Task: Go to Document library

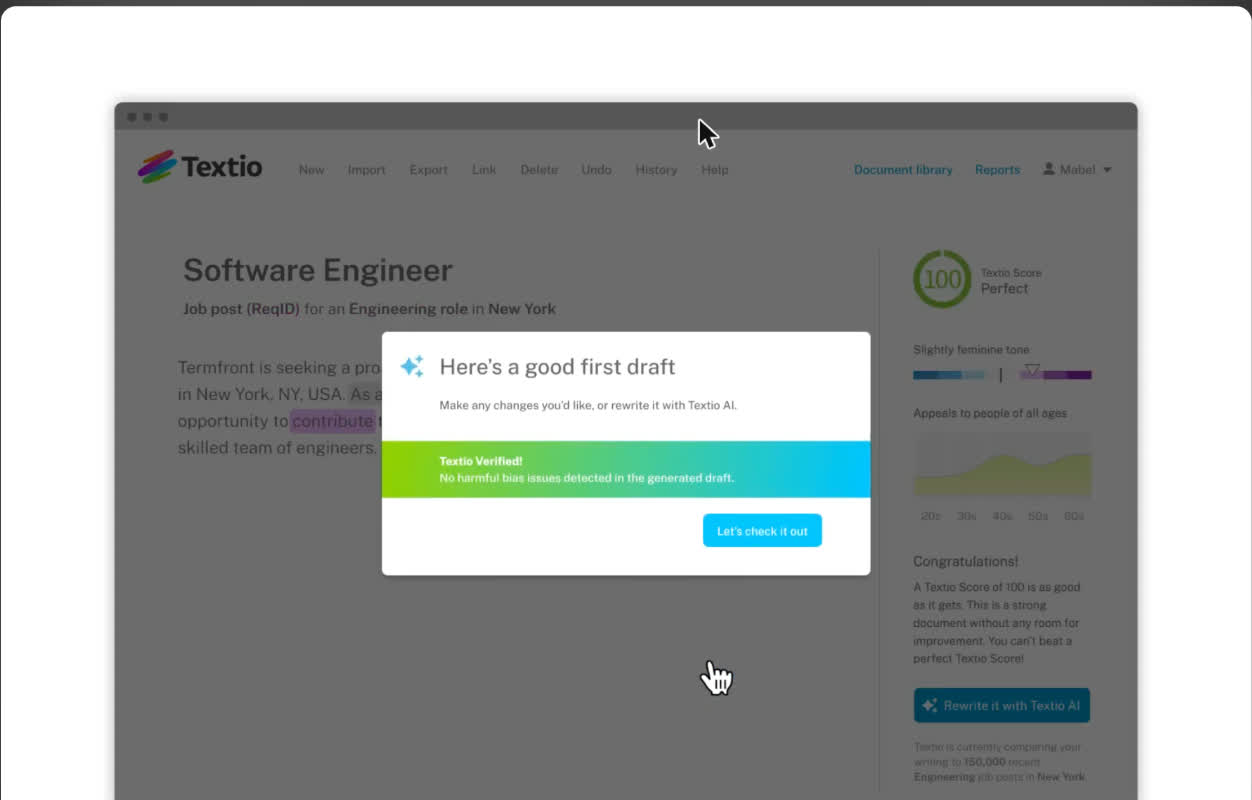Action: [903, 170]
